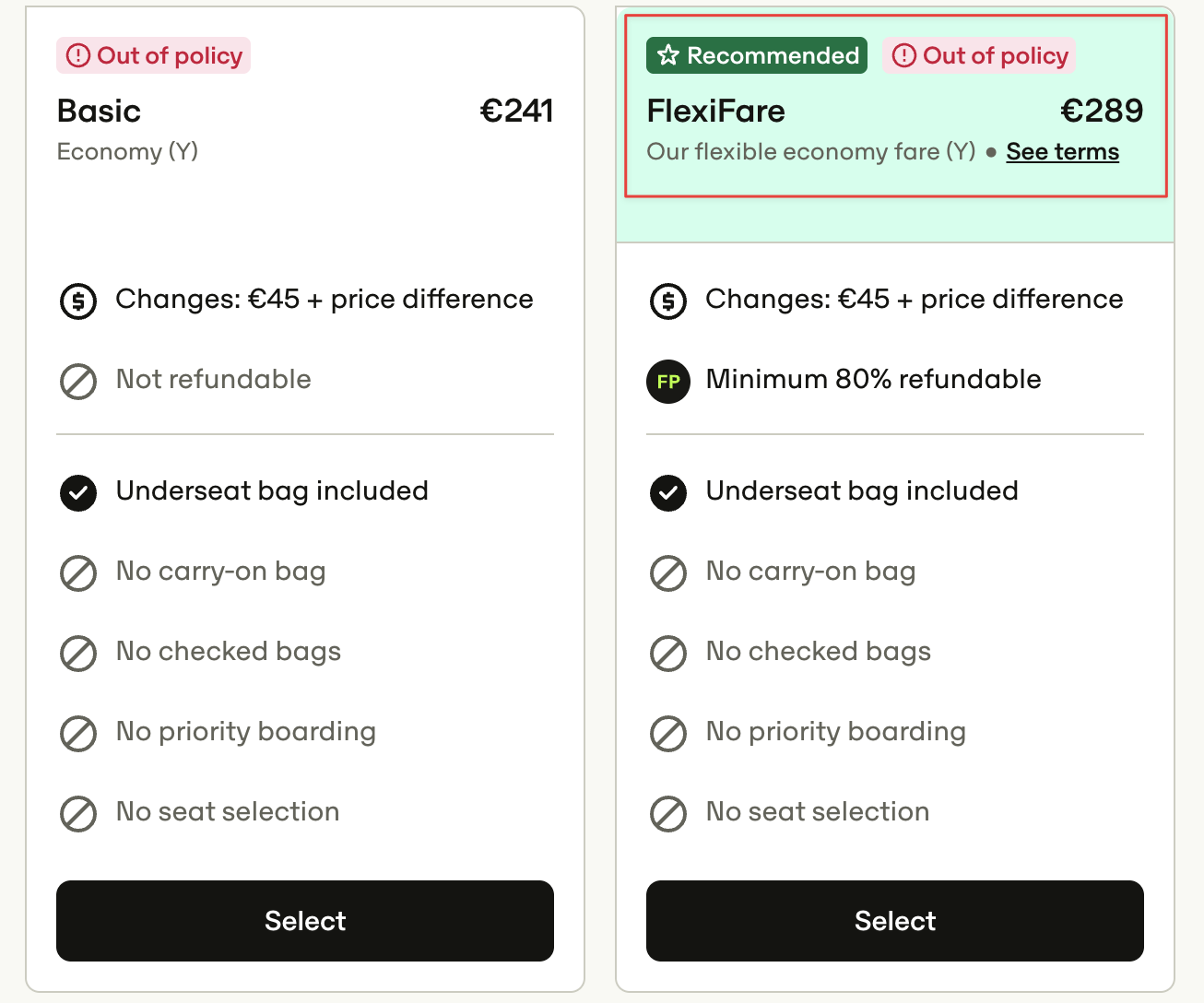Click the Basic fare change-fee dollar icon
1204x1003 pixels.
[x=78, y=301]
